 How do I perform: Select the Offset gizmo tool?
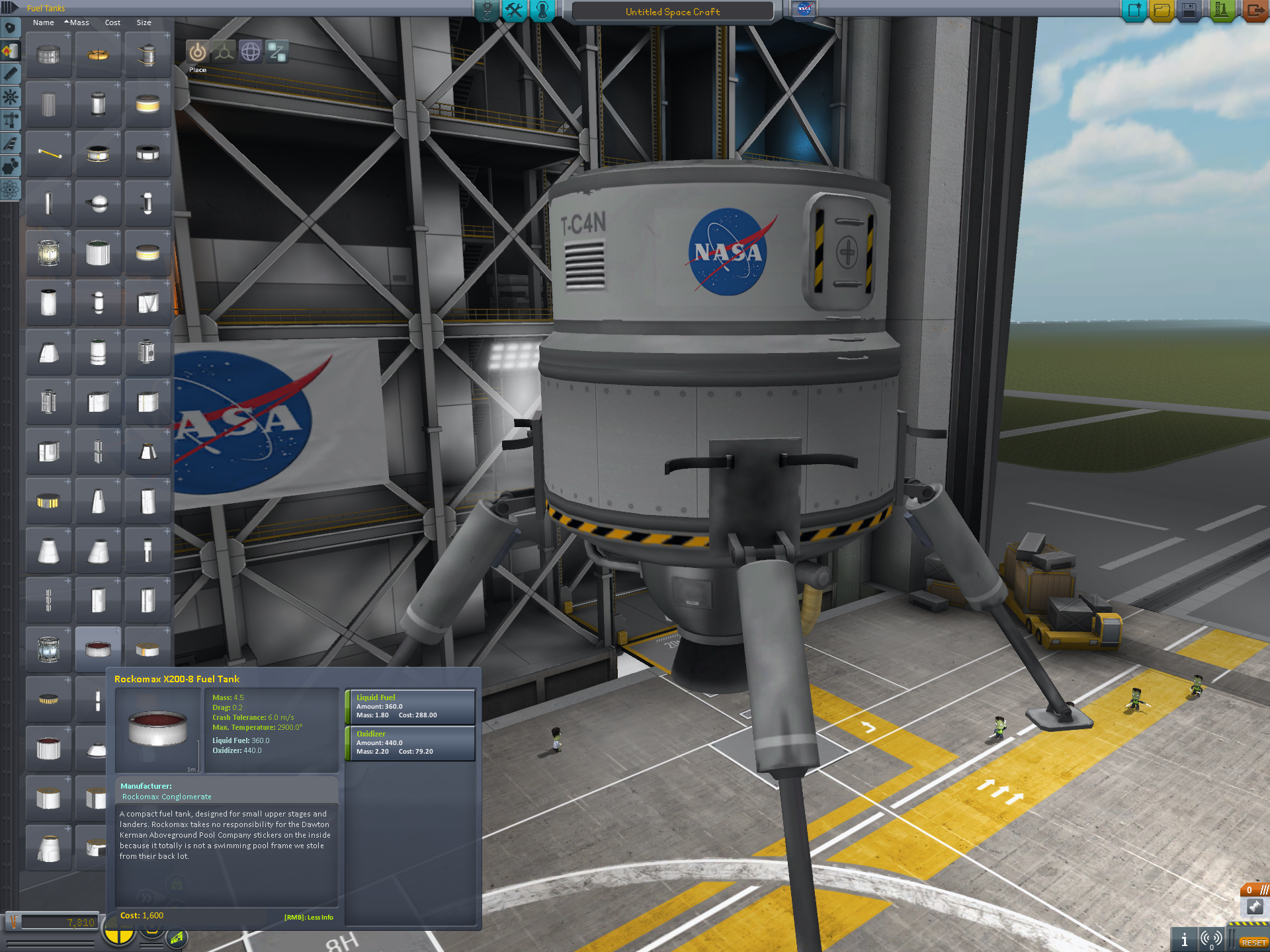click(x=224, y=52)
